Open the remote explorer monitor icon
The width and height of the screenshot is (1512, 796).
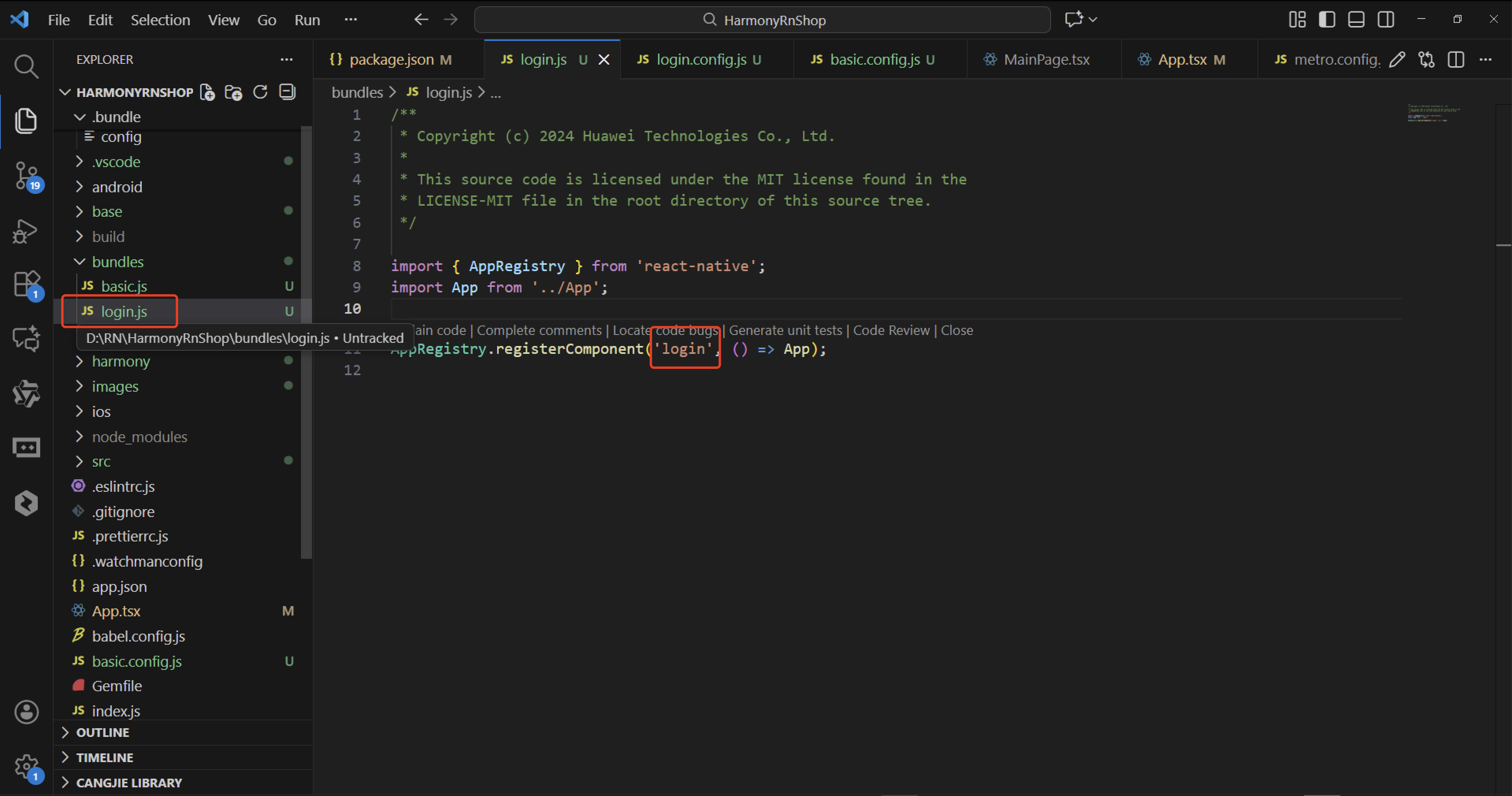coord(26,448)
